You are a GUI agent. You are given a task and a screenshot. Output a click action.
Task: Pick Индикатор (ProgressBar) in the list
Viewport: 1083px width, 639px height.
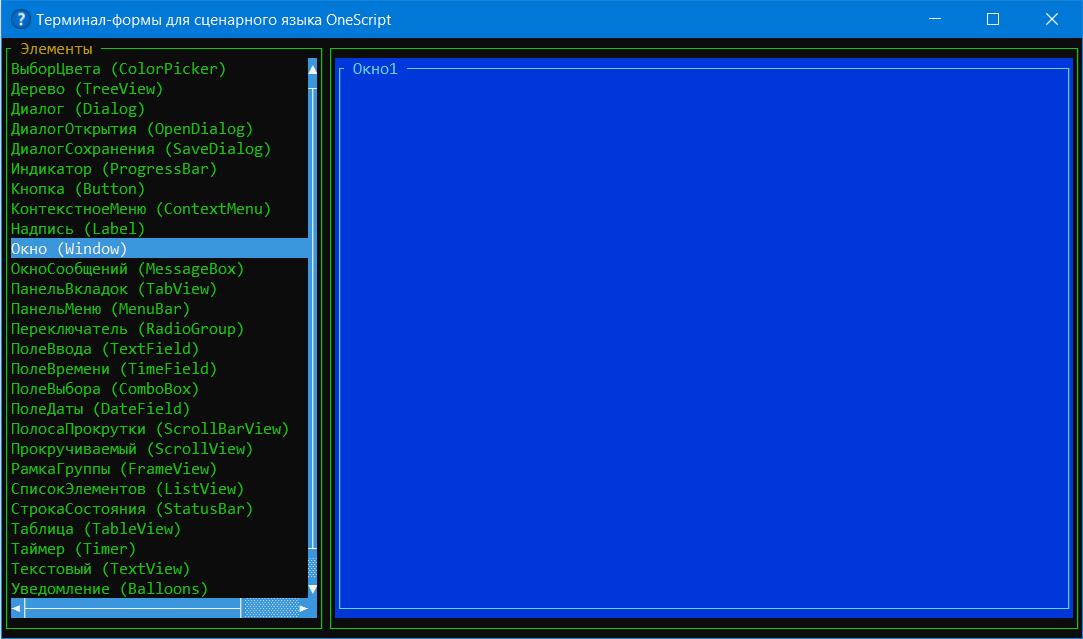tap(113, 169)
